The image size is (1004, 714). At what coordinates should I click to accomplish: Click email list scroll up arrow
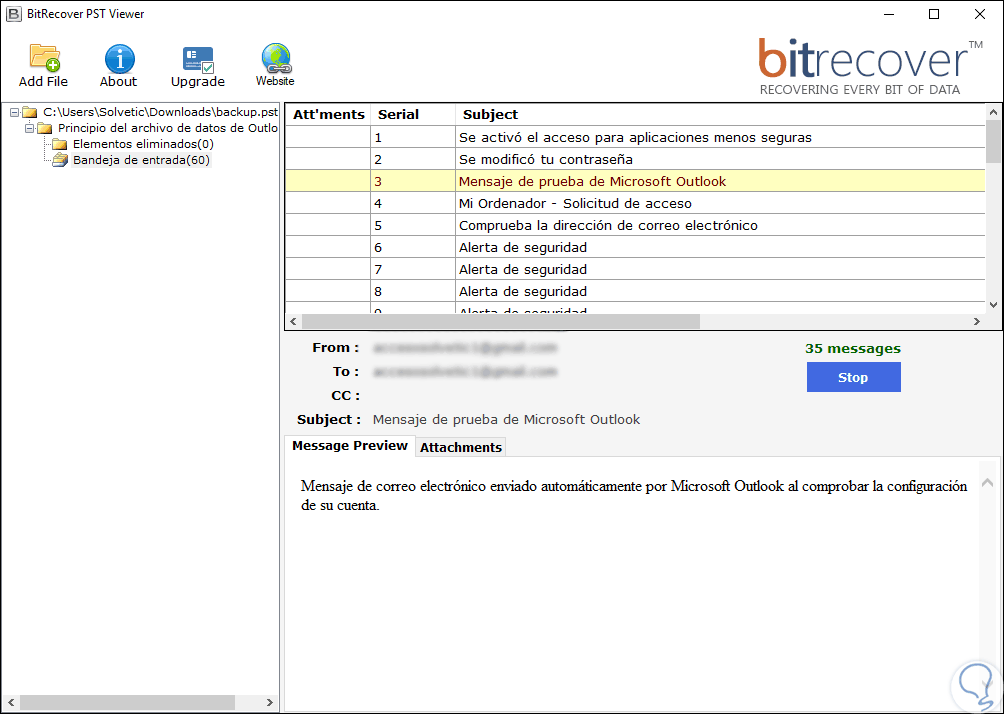993,111
